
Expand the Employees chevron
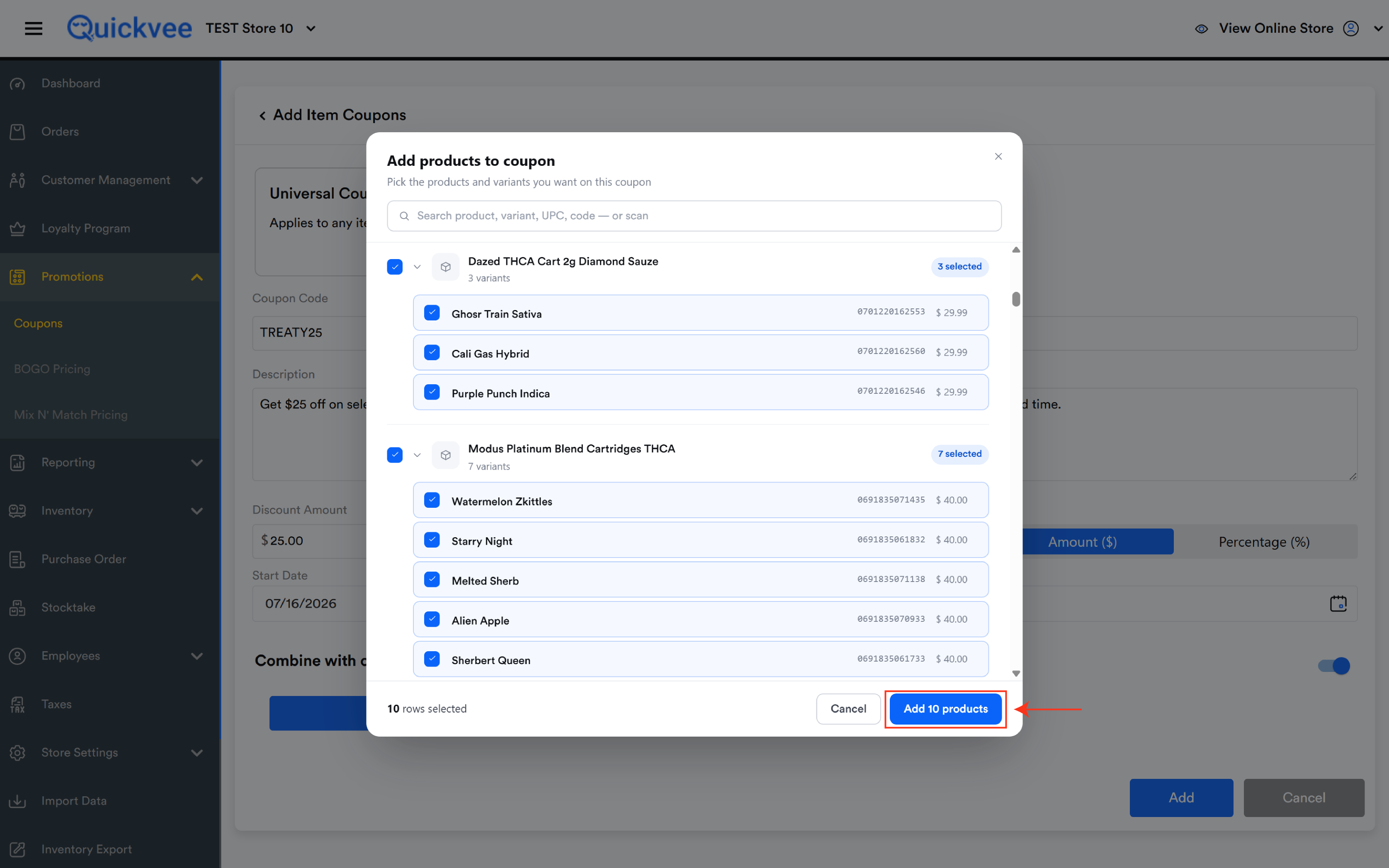click(197, 656)
